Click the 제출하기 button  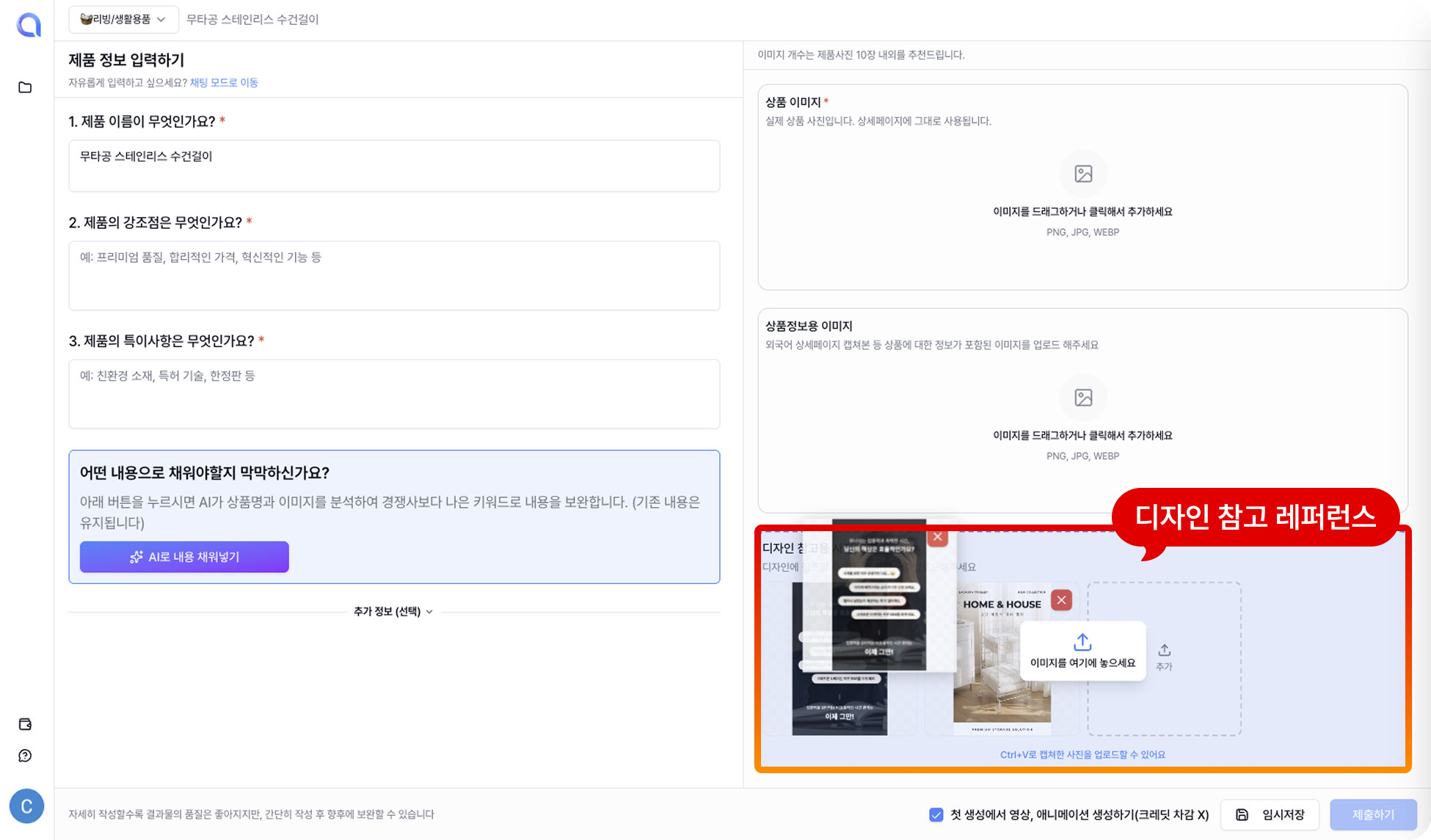click(x=1373, y=814)
